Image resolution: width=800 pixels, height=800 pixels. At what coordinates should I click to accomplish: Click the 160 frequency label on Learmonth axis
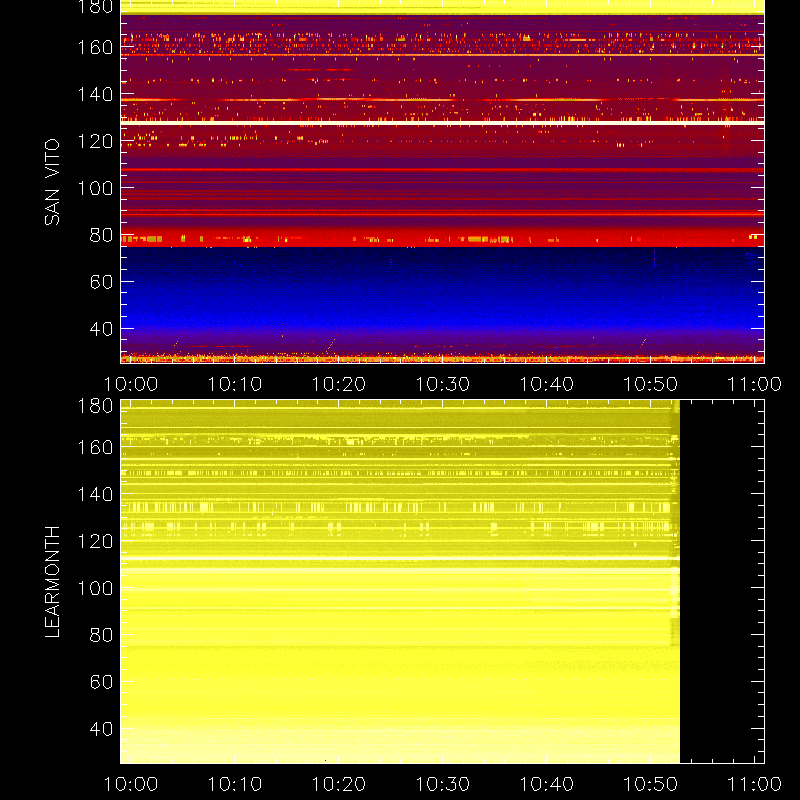click(95, 447)
